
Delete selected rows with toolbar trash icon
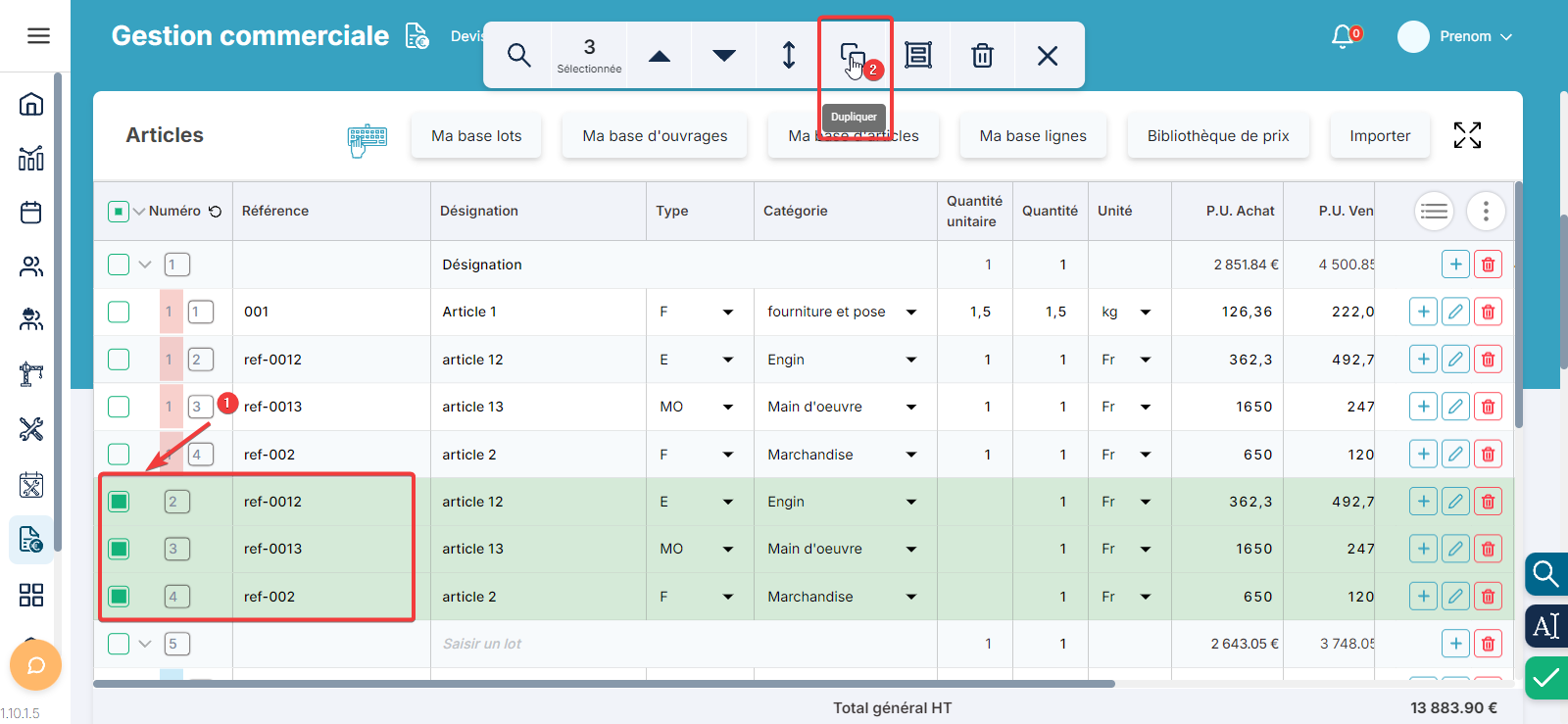[x=982, y=55]
